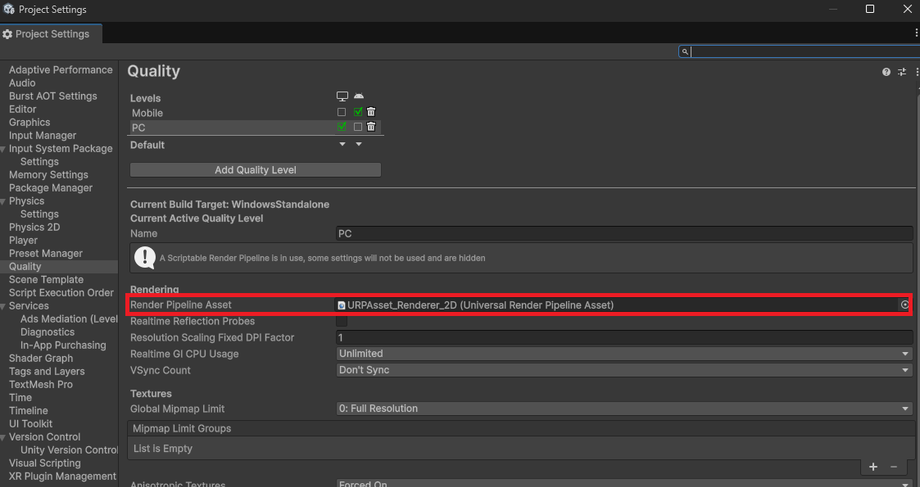The height and width of the screenshot is (487, 920).
Task: Click the Android platform icon
Action: (358, 96)
